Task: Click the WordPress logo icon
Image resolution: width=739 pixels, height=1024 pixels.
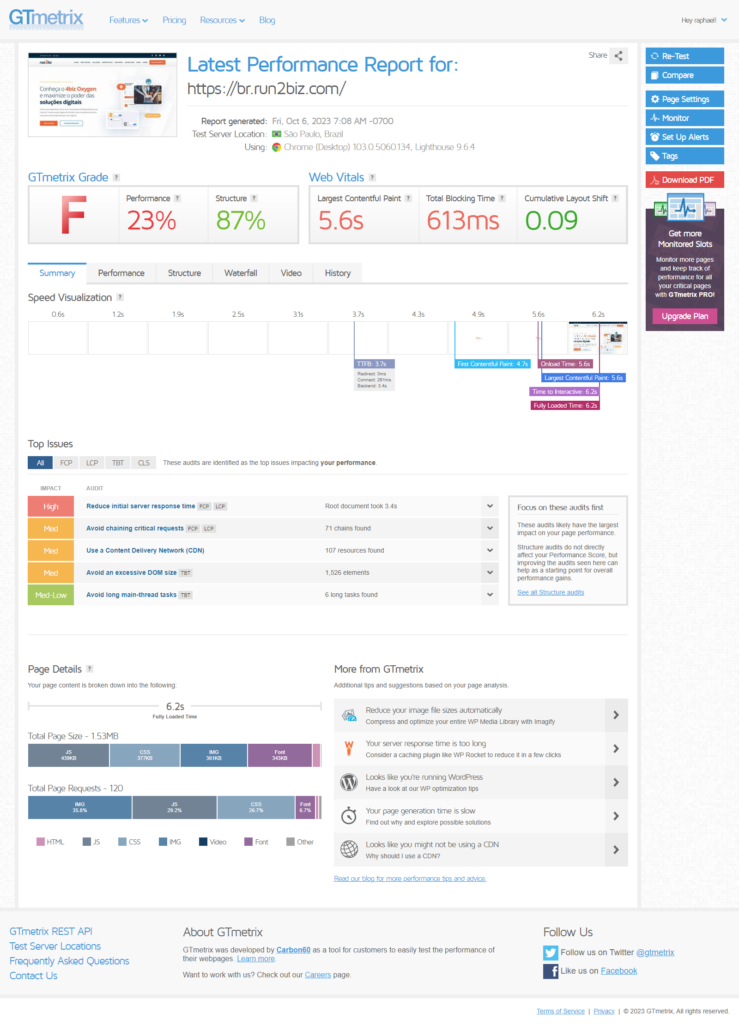Action: (x=349, y=782)
